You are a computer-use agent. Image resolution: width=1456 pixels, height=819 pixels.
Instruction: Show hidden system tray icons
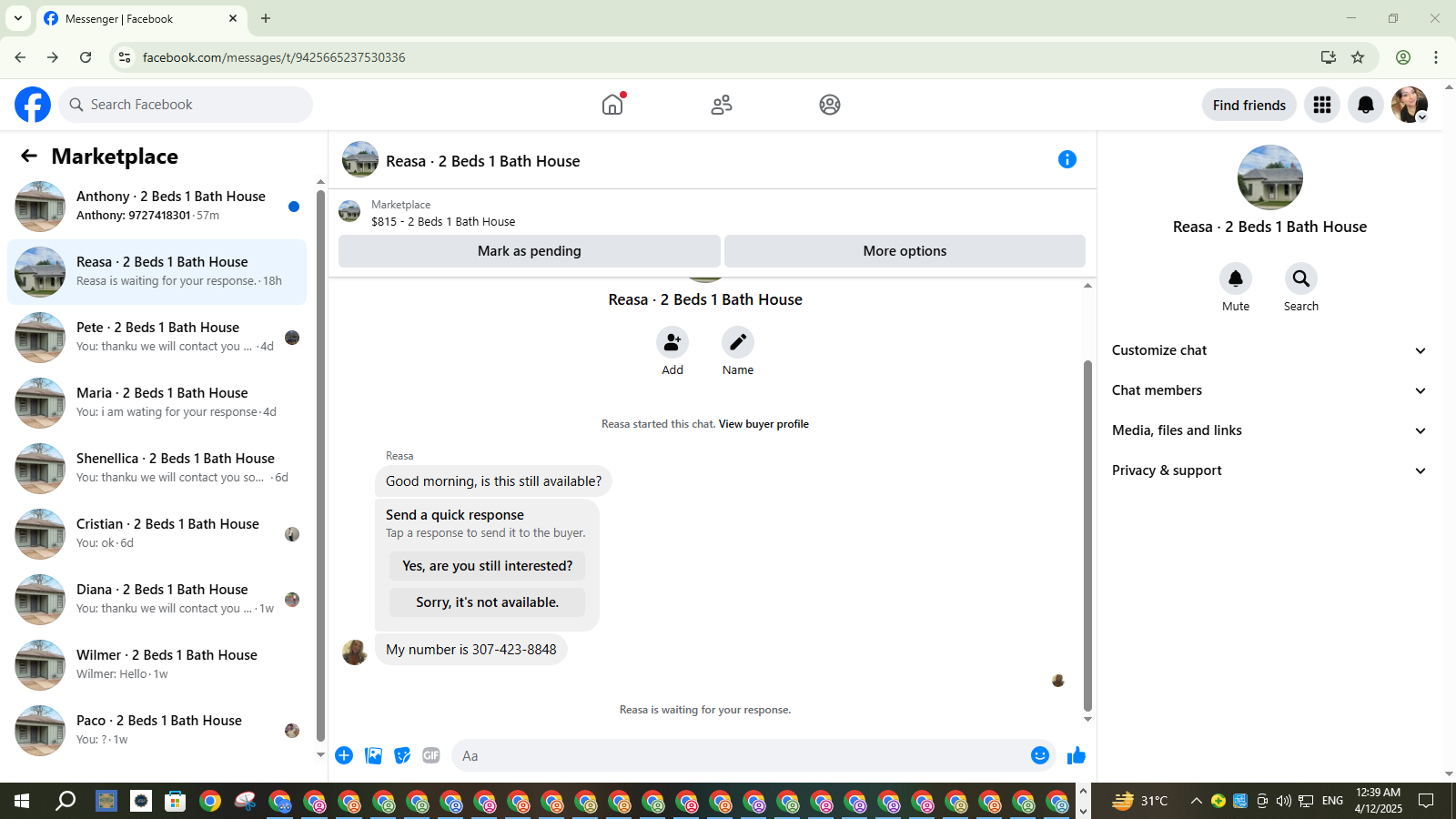(1197, 801)
